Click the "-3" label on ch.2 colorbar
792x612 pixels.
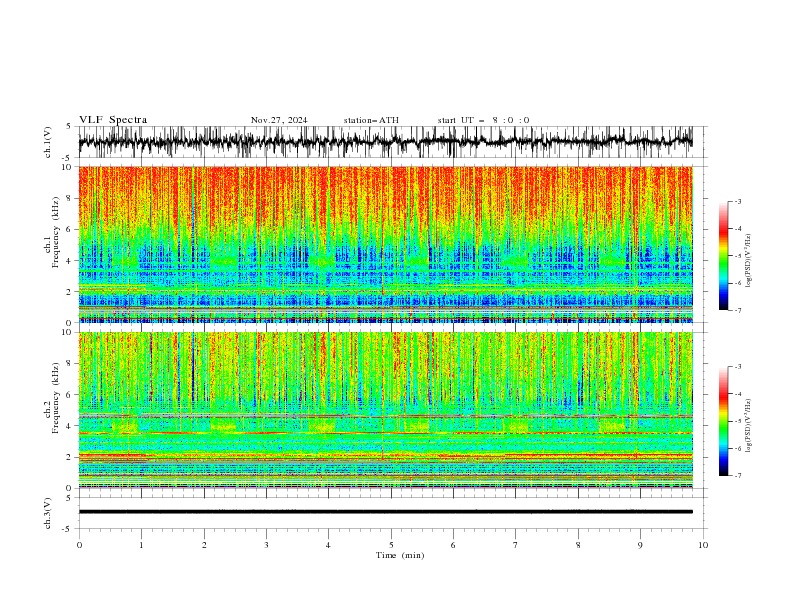738,367
